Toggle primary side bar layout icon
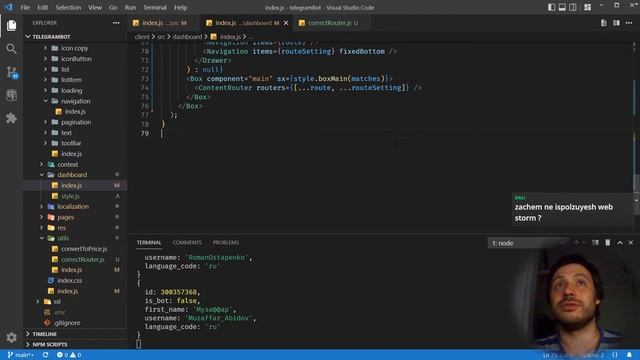This screenshot has width=640, height=360. click(x=551, y=7)
